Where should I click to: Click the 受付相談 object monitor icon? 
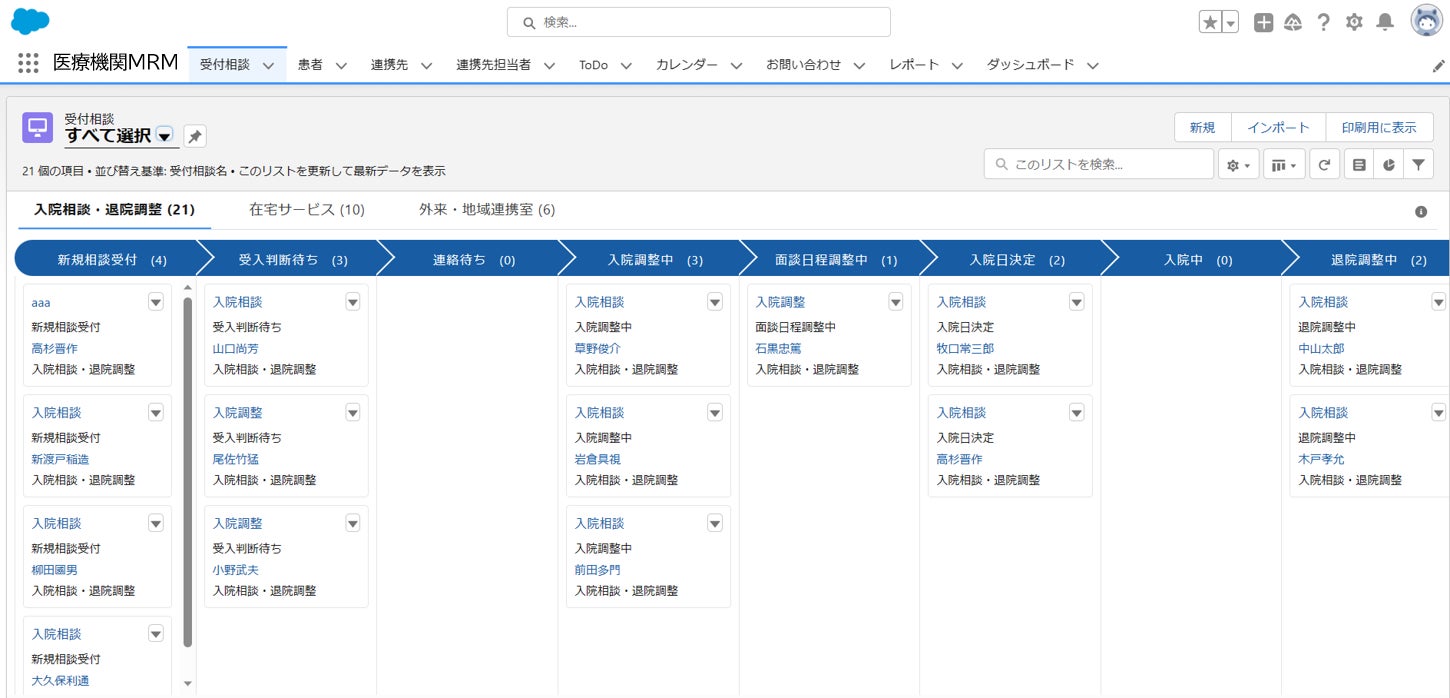pyautogui.click(x=38, y=128)
